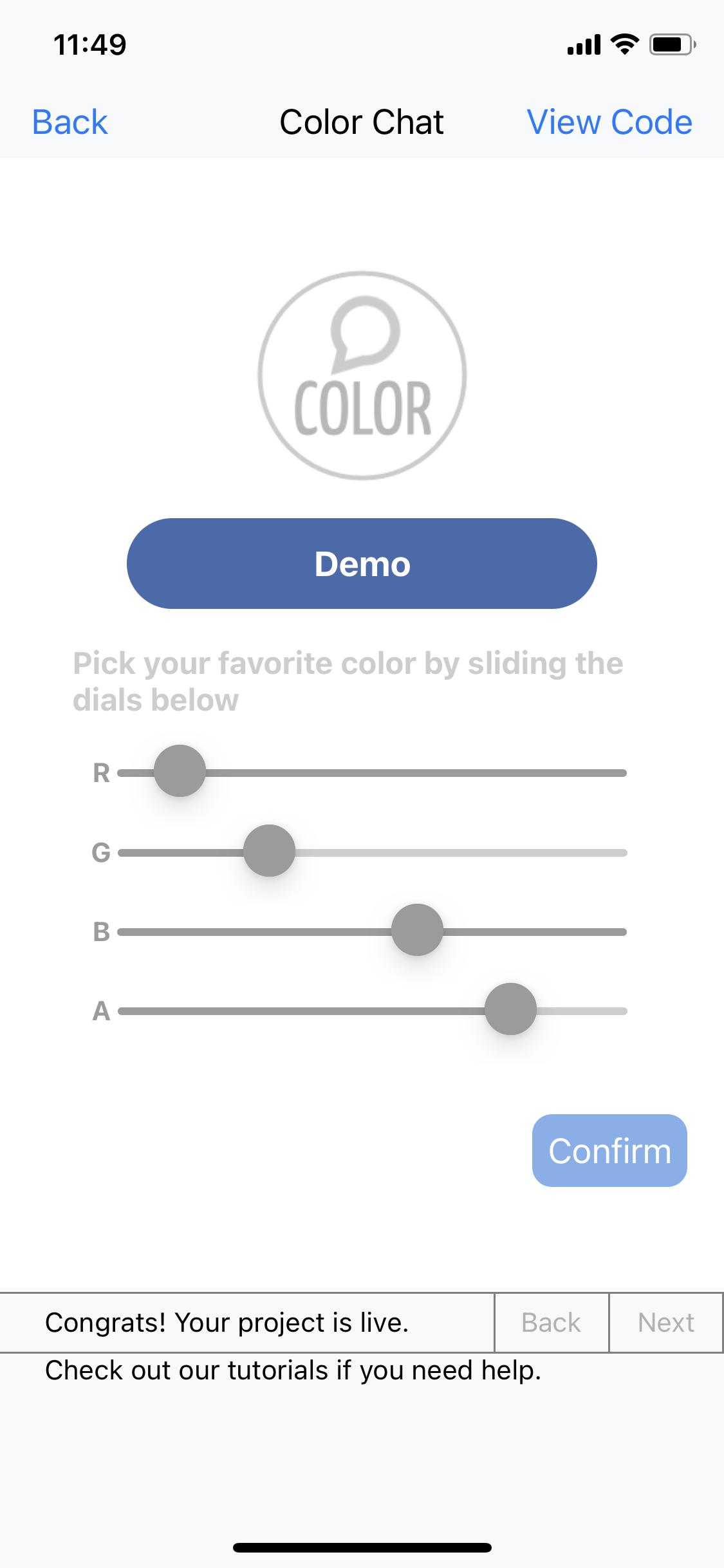The image size is (724, 1568).
Task: Click the tutorial Next button
Action: pyautogui.click(x=666, y=1322)
